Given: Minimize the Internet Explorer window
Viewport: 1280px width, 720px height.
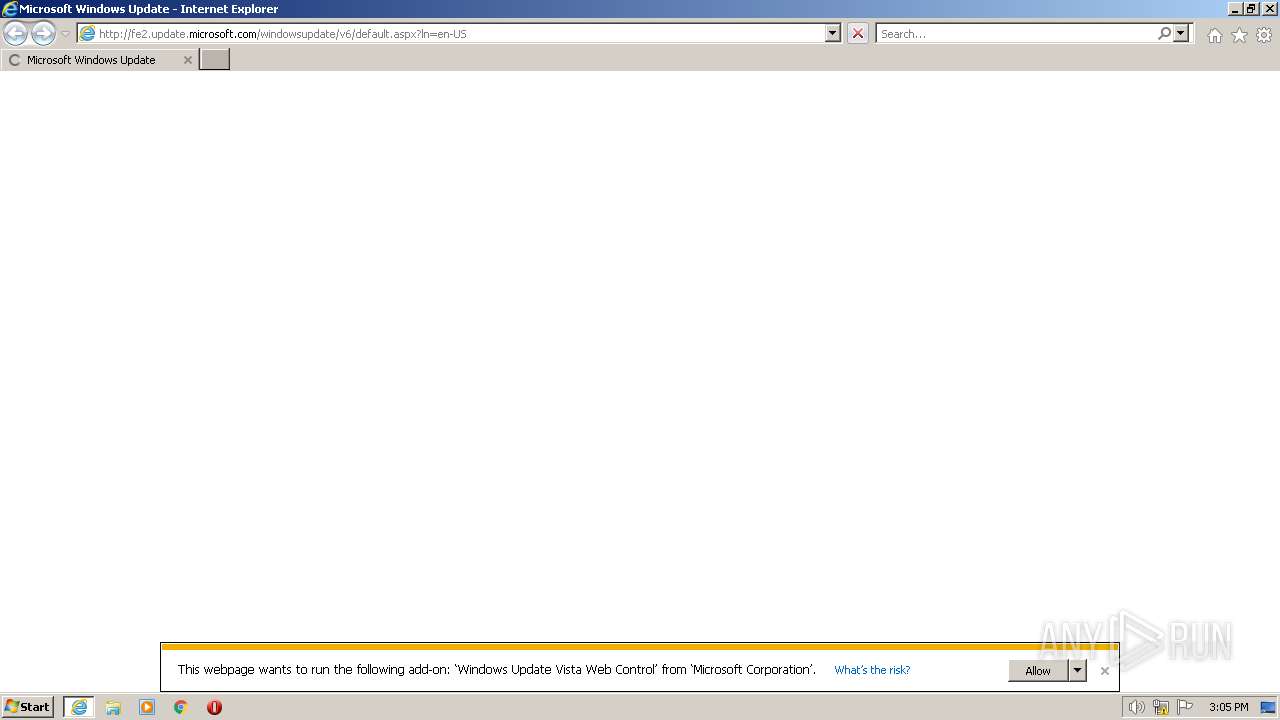Looking at the screenshot, I should (1234, 8).
